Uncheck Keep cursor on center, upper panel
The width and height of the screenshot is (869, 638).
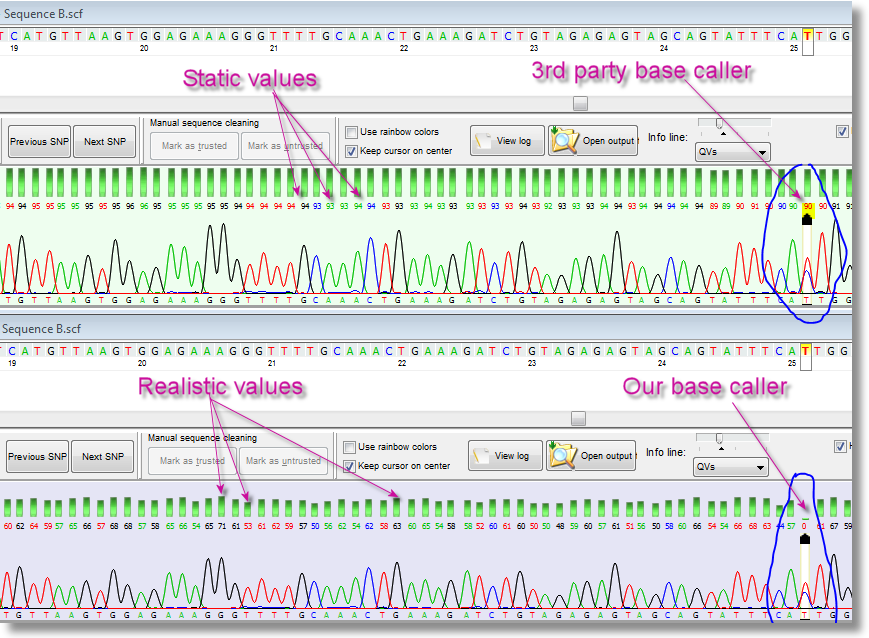pos(351,151)
